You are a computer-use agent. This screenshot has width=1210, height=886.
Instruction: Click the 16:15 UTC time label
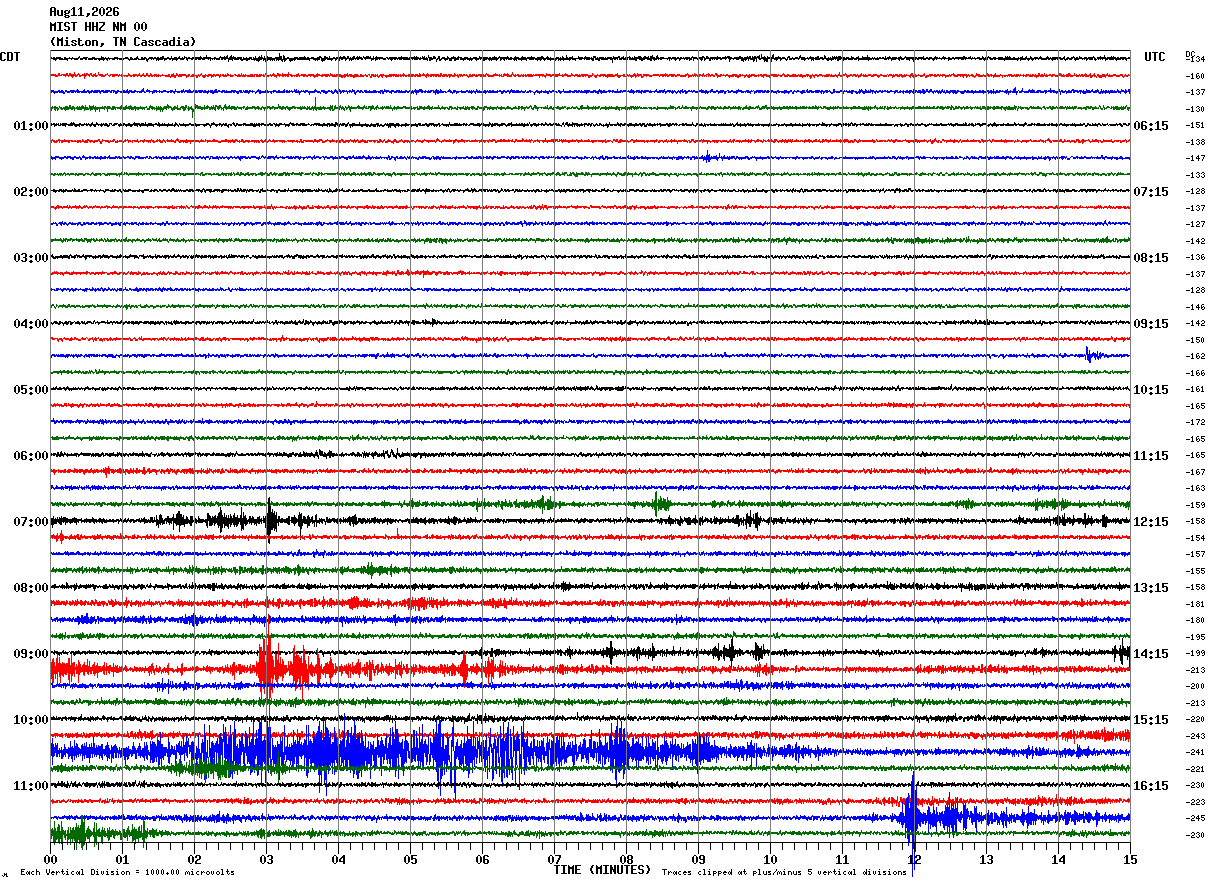1150,786
